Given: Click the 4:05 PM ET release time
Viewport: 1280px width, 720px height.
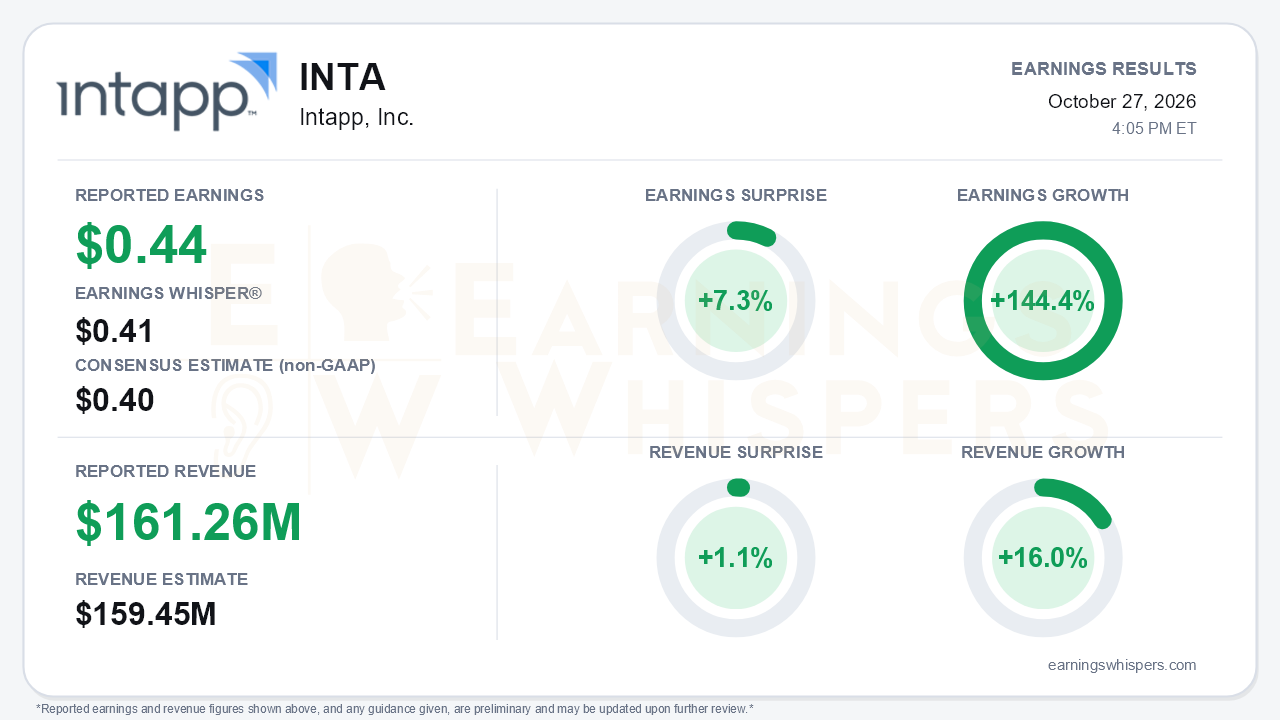Looking at the screenshot, I should pyautogui.click(x=1154, y=128).
